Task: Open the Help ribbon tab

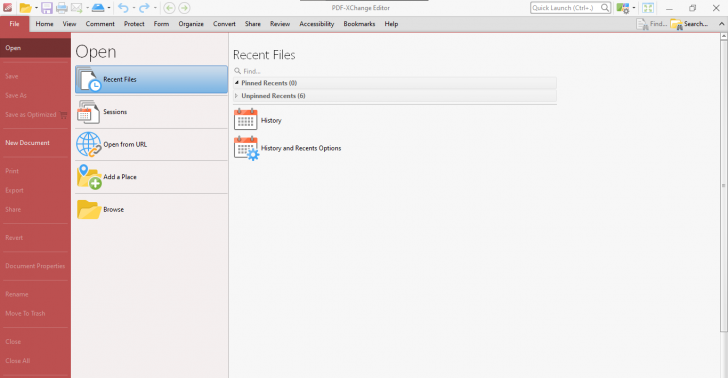Action: 391,24
